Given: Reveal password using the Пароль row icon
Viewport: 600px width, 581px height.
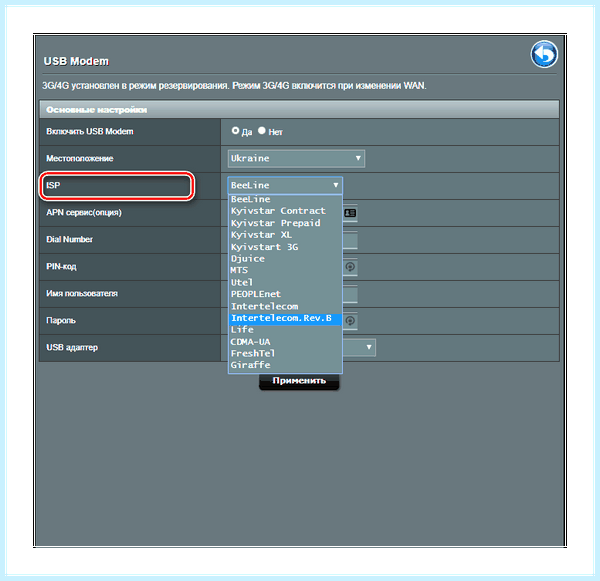Looking at the screenshot, I should [350, 320].
